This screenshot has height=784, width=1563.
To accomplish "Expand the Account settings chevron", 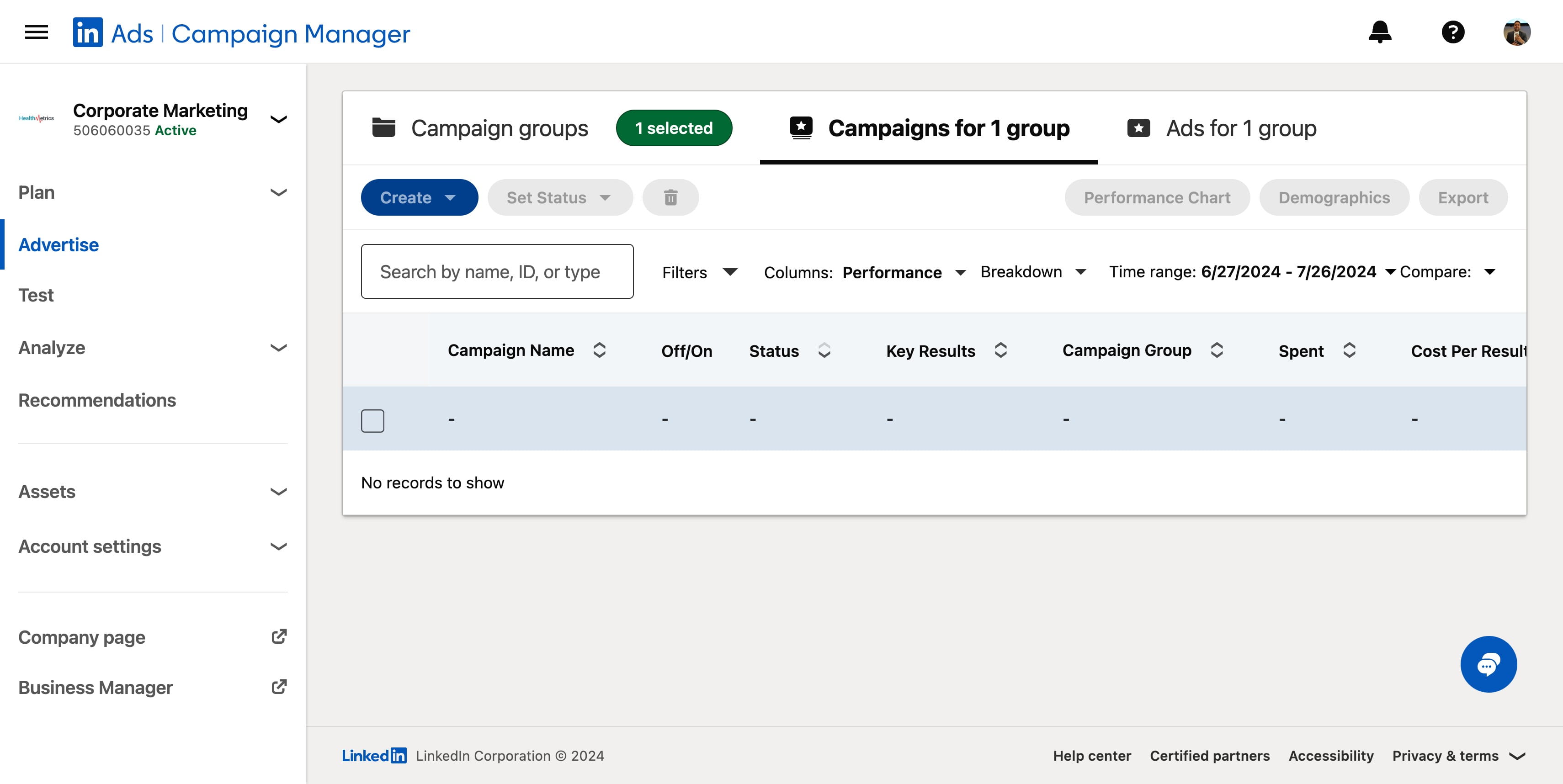I will tap(278, 546).
